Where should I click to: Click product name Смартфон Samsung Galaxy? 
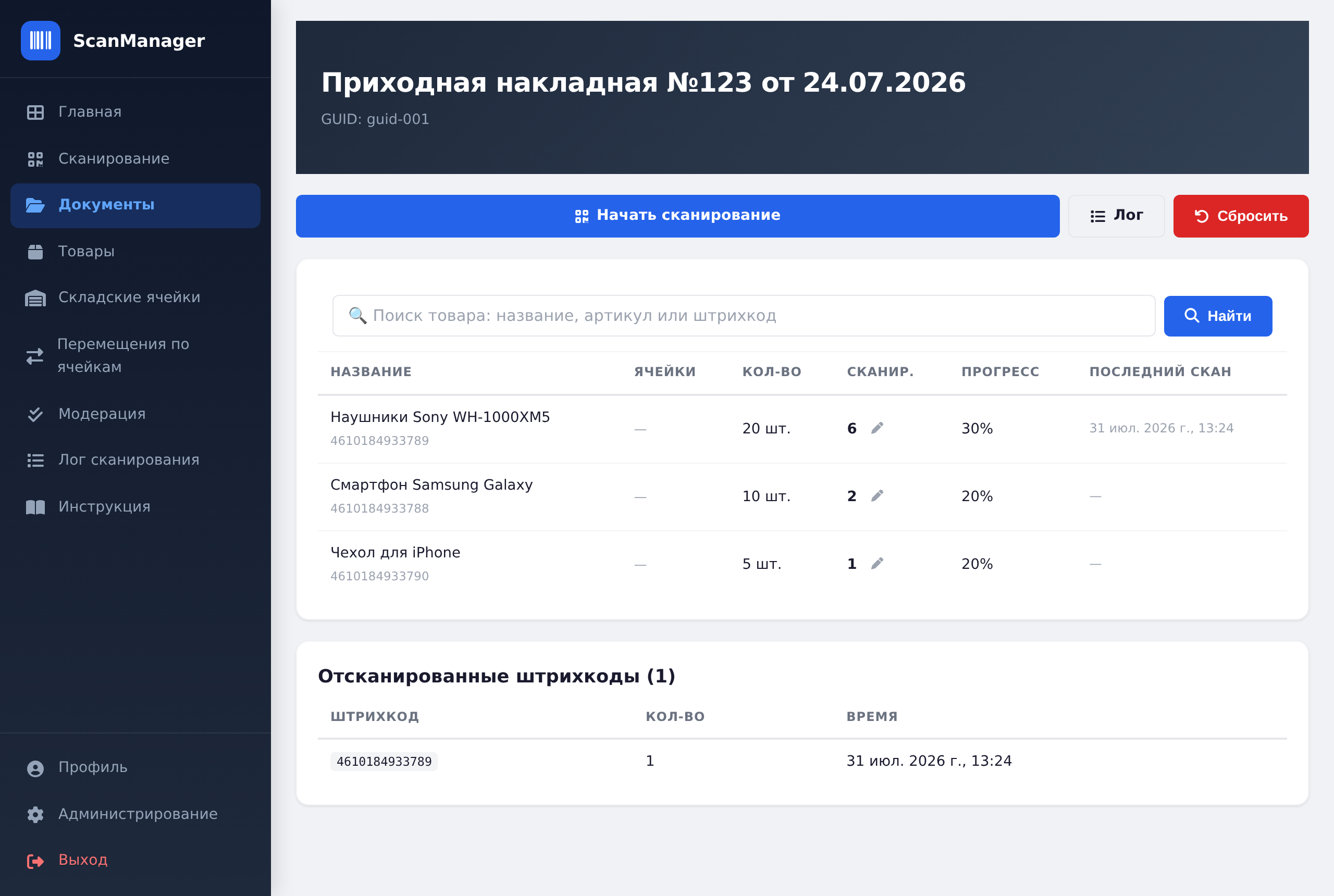pos(431,484)
